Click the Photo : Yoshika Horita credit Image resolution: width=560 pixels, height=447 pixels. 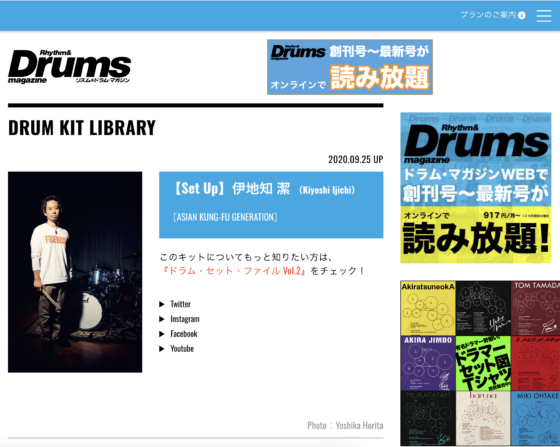tap(345, 426)
